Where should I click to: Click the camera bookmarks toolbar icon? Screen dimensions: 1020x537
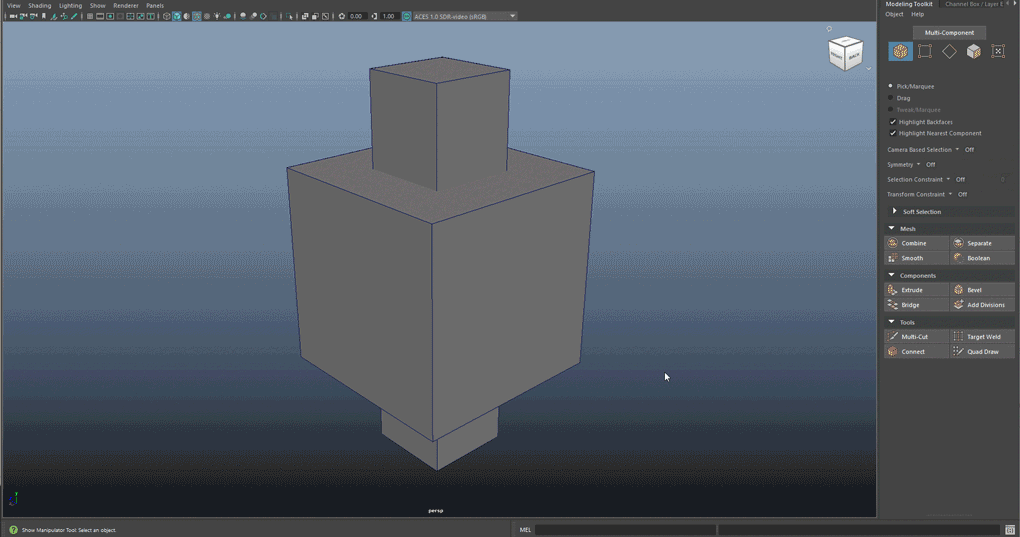tap(44, 16)
